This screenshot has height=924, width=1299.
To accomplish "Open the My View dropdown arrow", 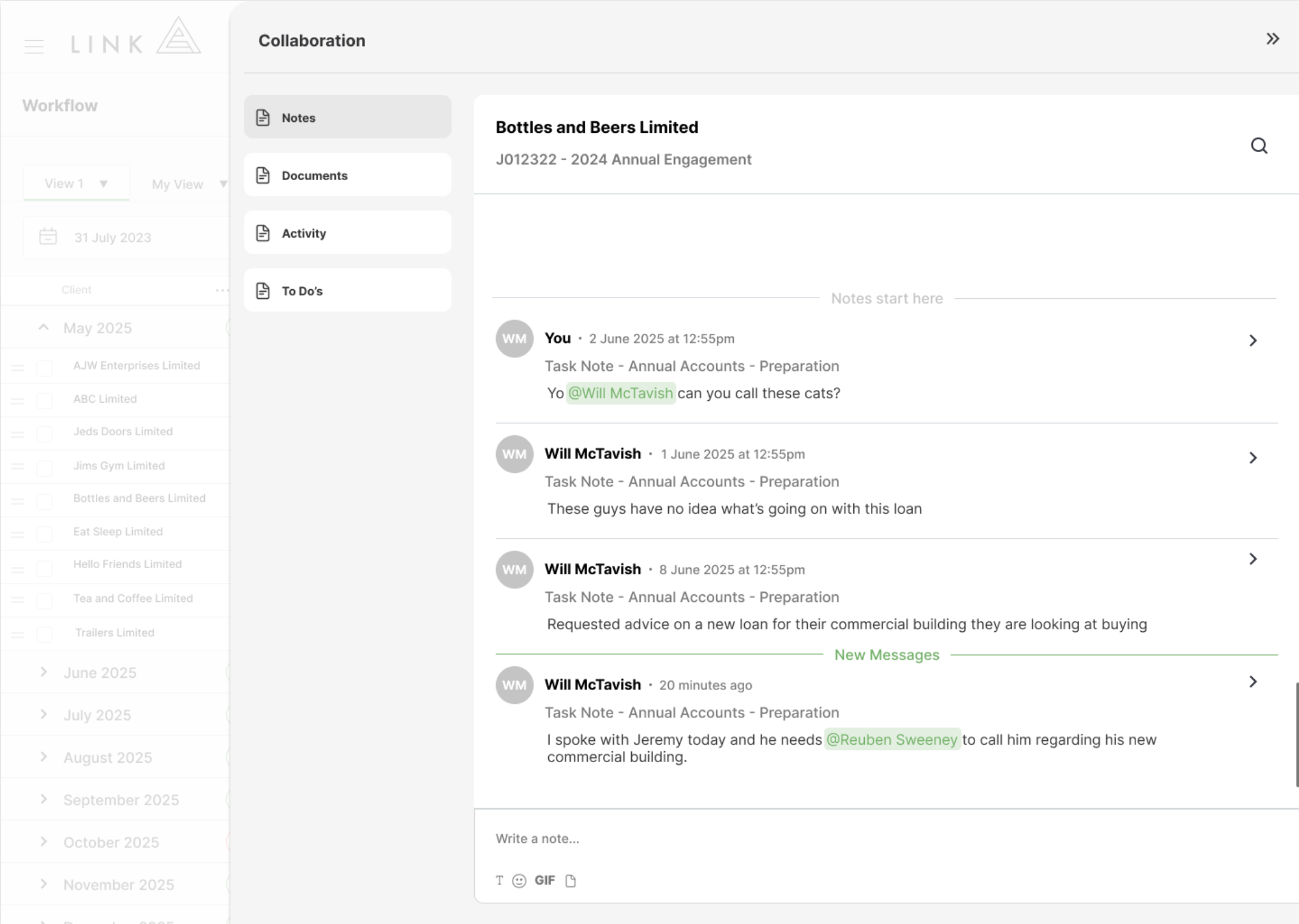I will pyautogui.click(x=223, y=184).
